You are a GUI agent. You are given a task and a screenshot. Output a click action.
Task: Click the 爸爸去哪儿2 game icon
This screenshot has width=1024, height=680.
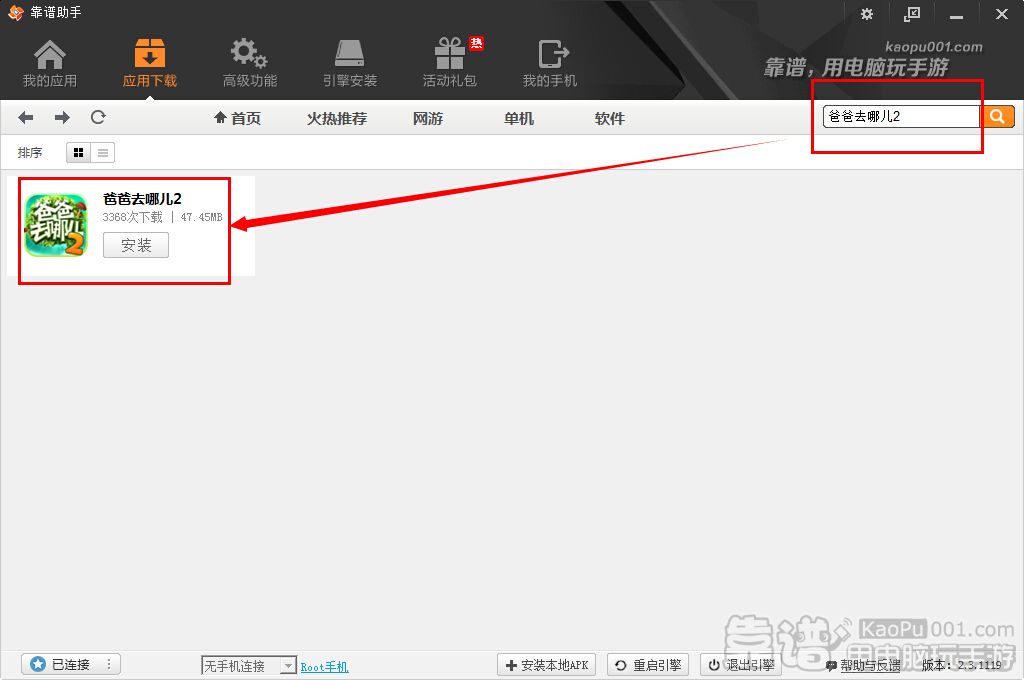pyautogui.click(x=56, y=225)
